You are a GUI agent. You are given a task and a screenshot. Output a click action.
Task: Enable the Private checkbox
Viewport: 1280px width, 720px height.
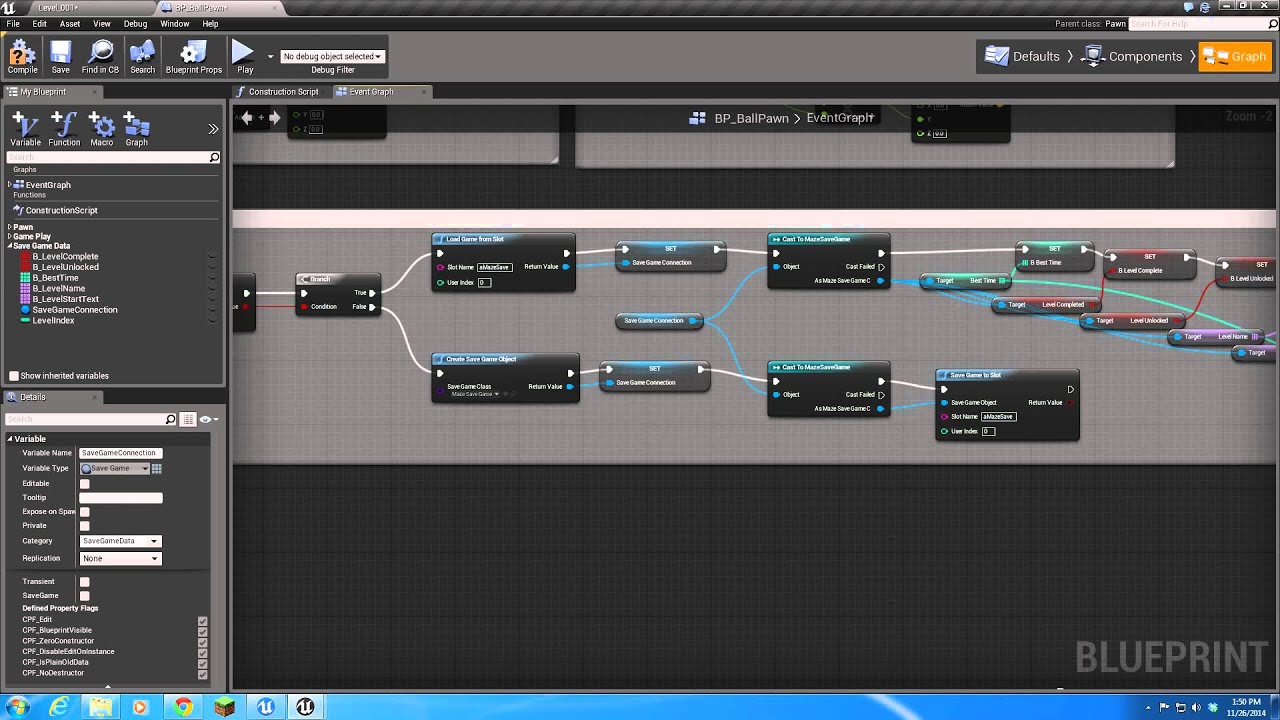84,525
